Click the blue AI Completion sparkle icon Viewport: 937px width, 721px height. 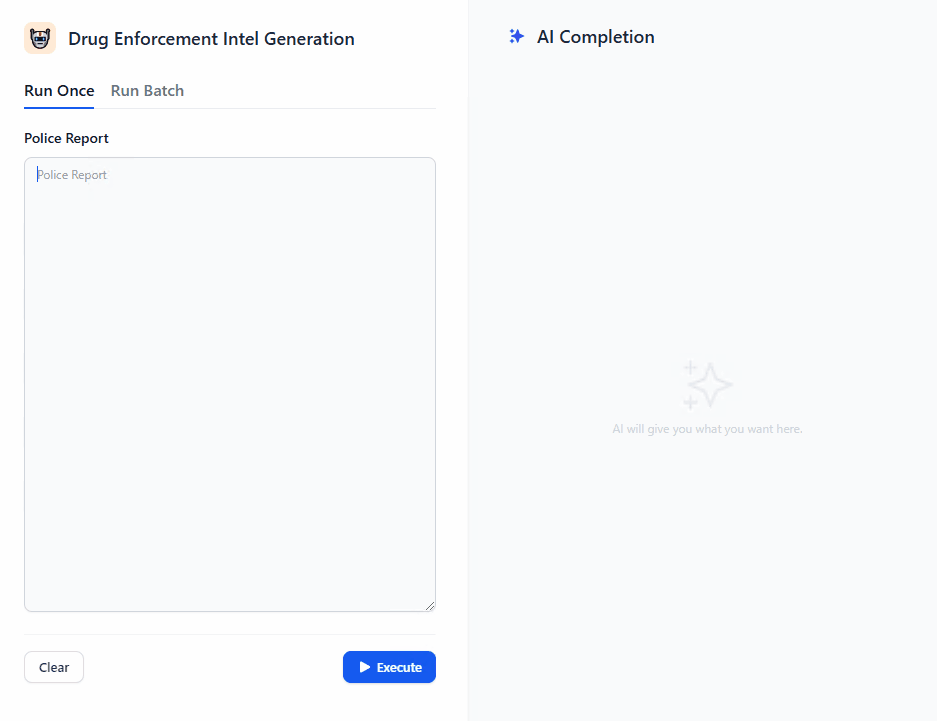[516, 37]
